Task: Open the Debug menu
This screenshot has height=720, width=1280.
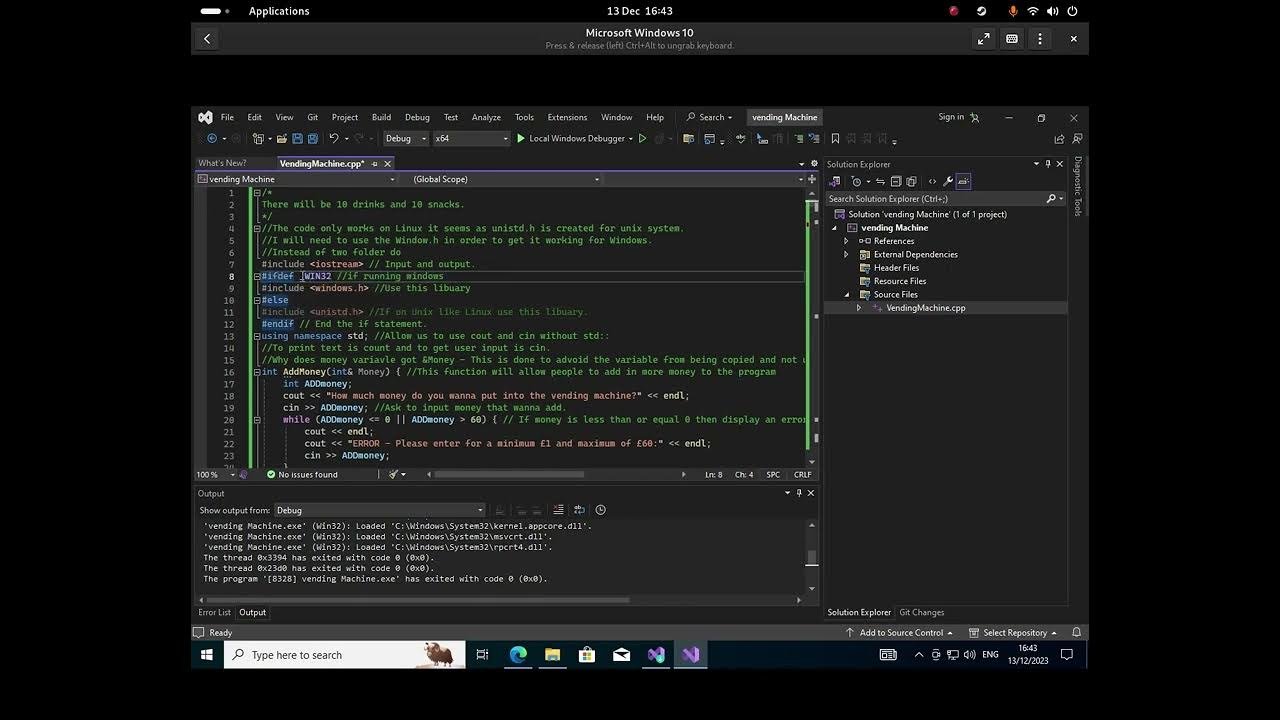Action: (417, 117)
